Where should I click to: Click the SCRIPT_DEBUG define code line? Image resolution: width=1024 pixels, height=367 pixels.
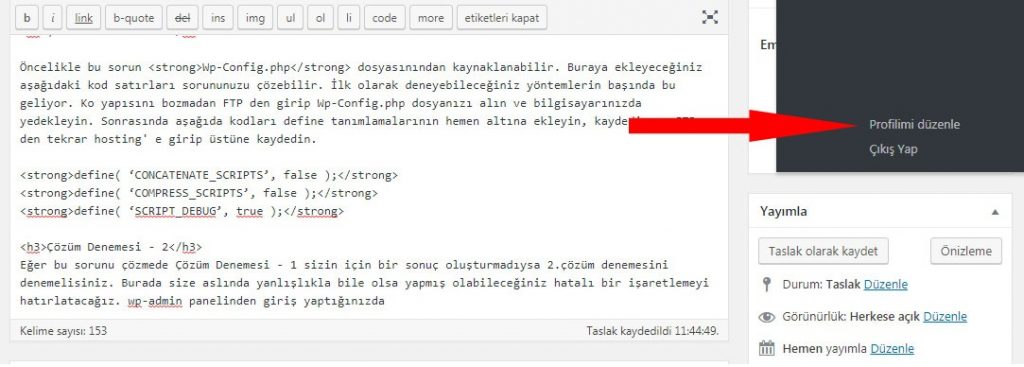(182, 212)
